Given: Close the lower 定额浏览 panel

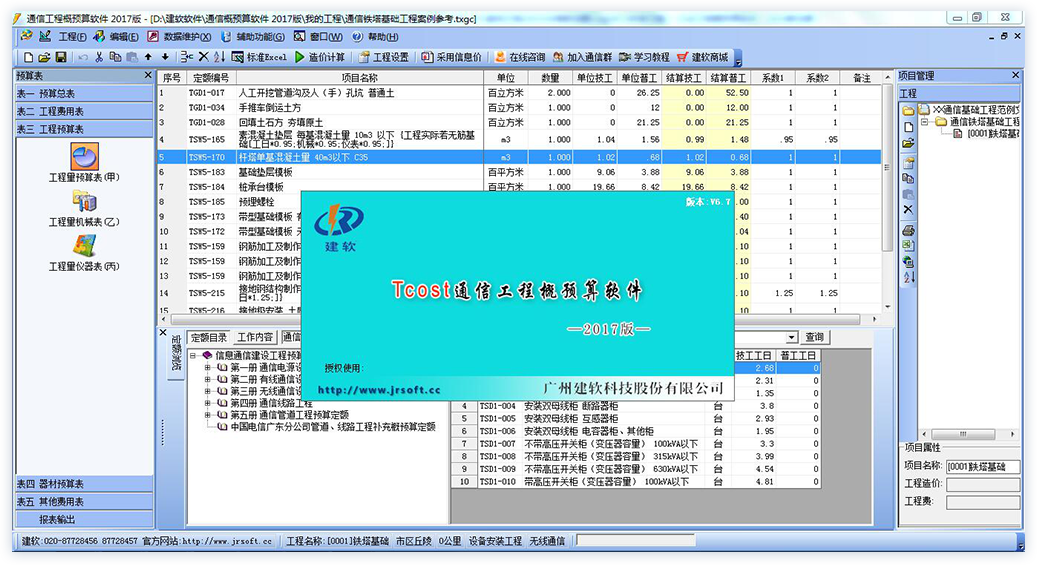Looking at the screenshot, I should point(163,333).
